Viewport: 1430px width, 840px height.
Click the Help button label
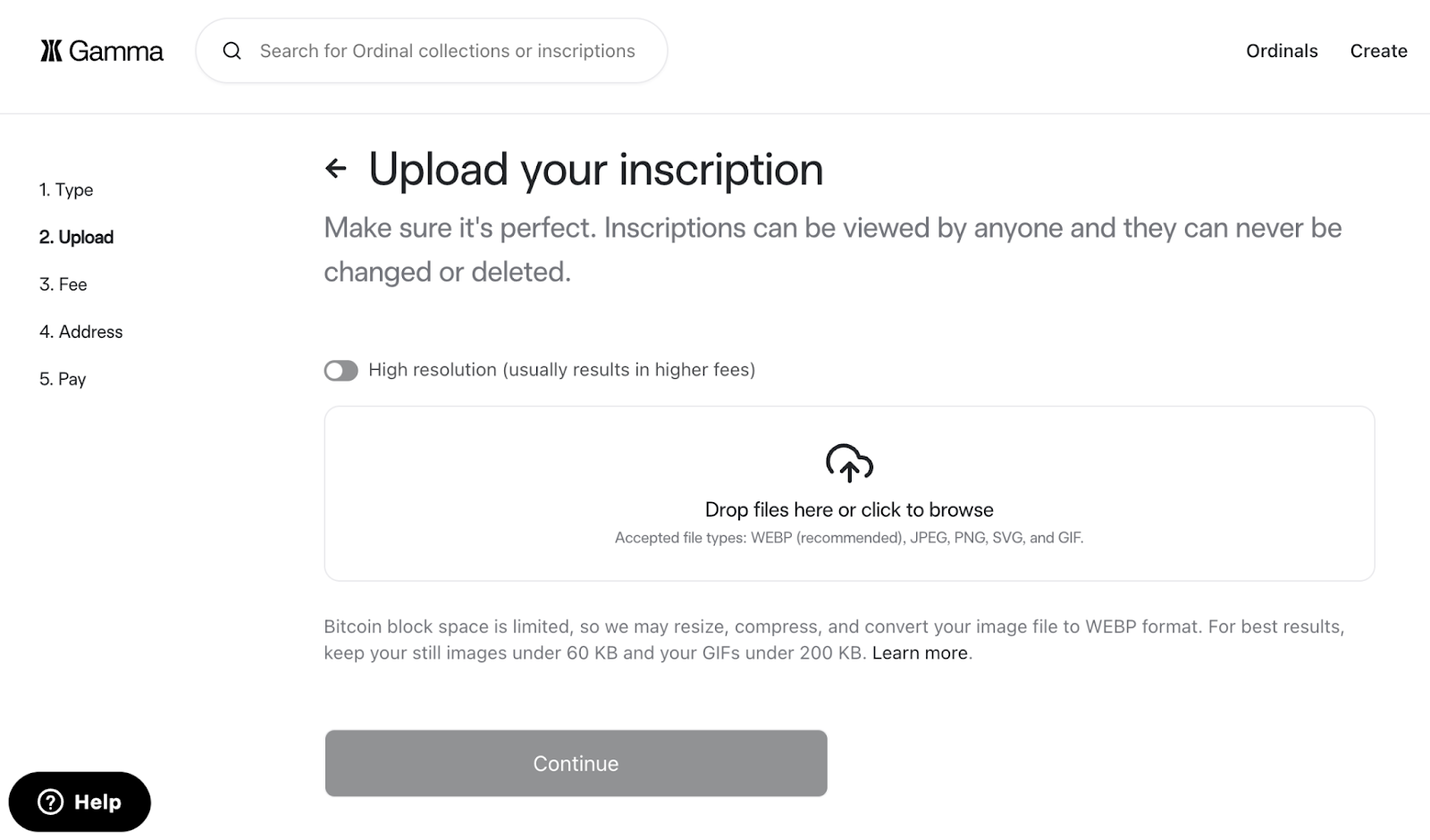97,802
